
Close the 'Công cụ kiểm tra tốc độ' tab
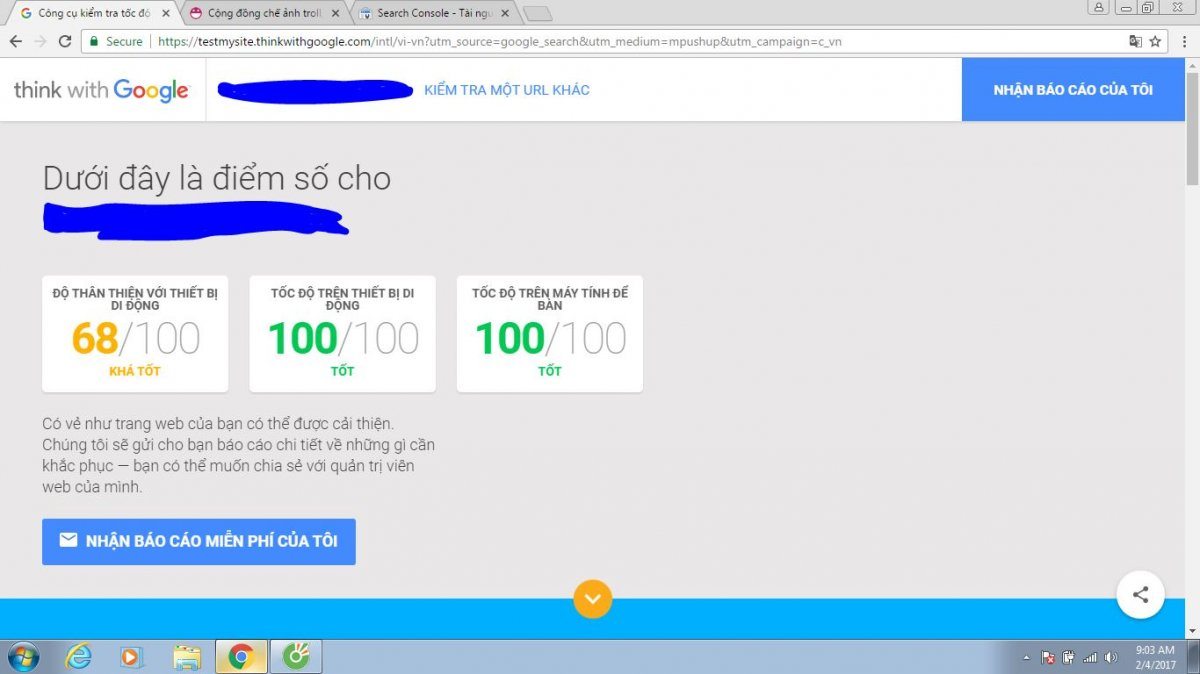(166, 14)
